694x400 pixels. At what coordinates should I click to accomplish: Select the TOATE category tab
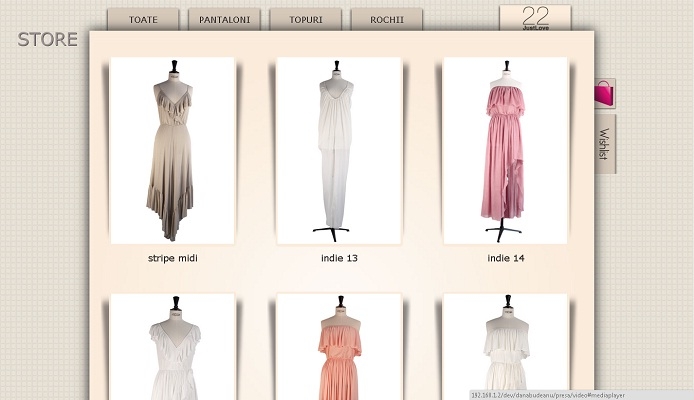143,19
